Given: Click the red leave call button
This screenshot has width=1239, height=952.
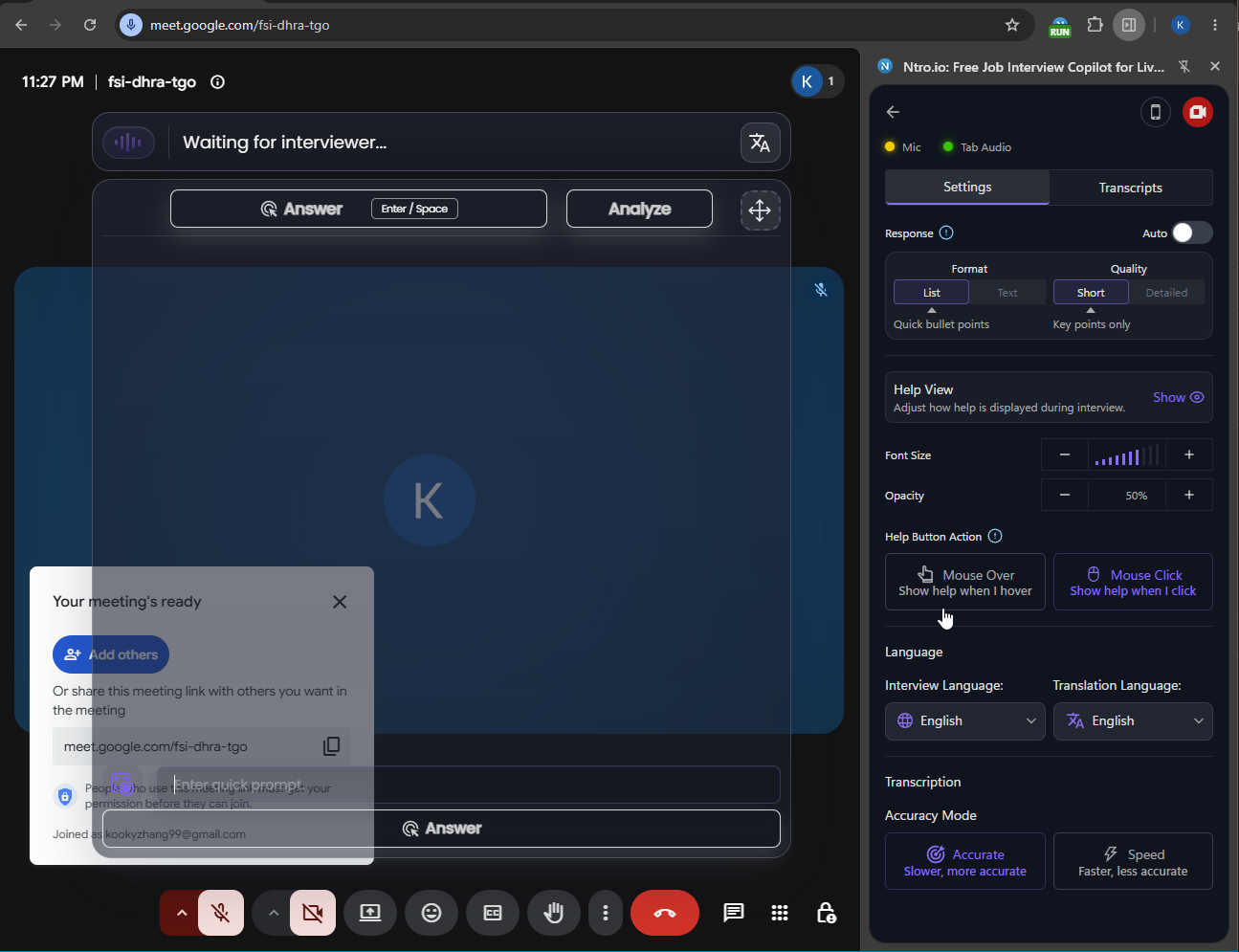Looking at the screenshot, I should 665,913.
